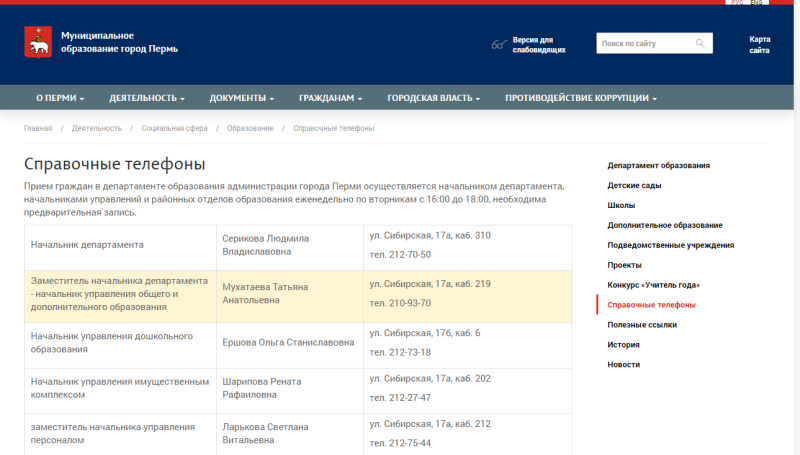Open the 'Карта сайта' link
Screen dimensions: 800x455
tap(760, 45)
